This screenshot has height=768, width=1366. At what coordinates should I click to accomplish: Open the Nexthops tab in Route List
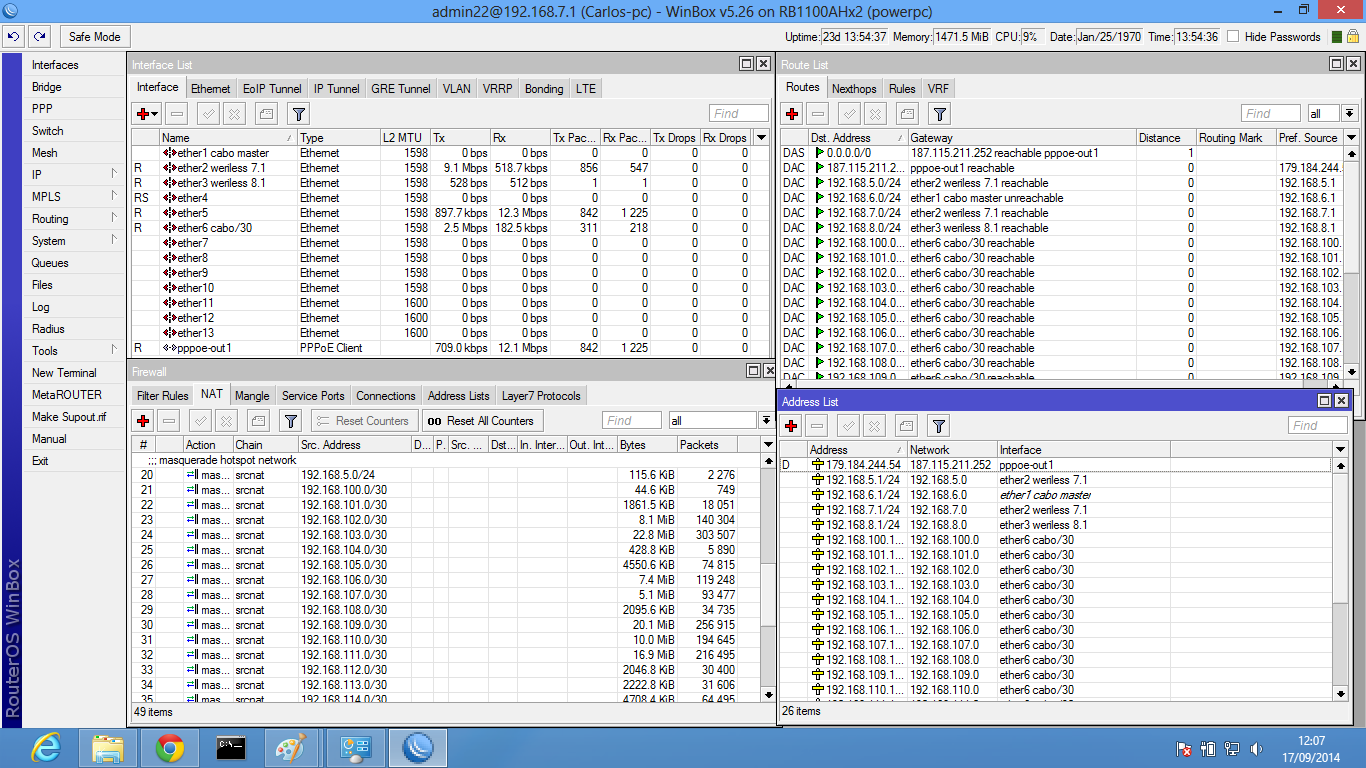click(854, 89)
